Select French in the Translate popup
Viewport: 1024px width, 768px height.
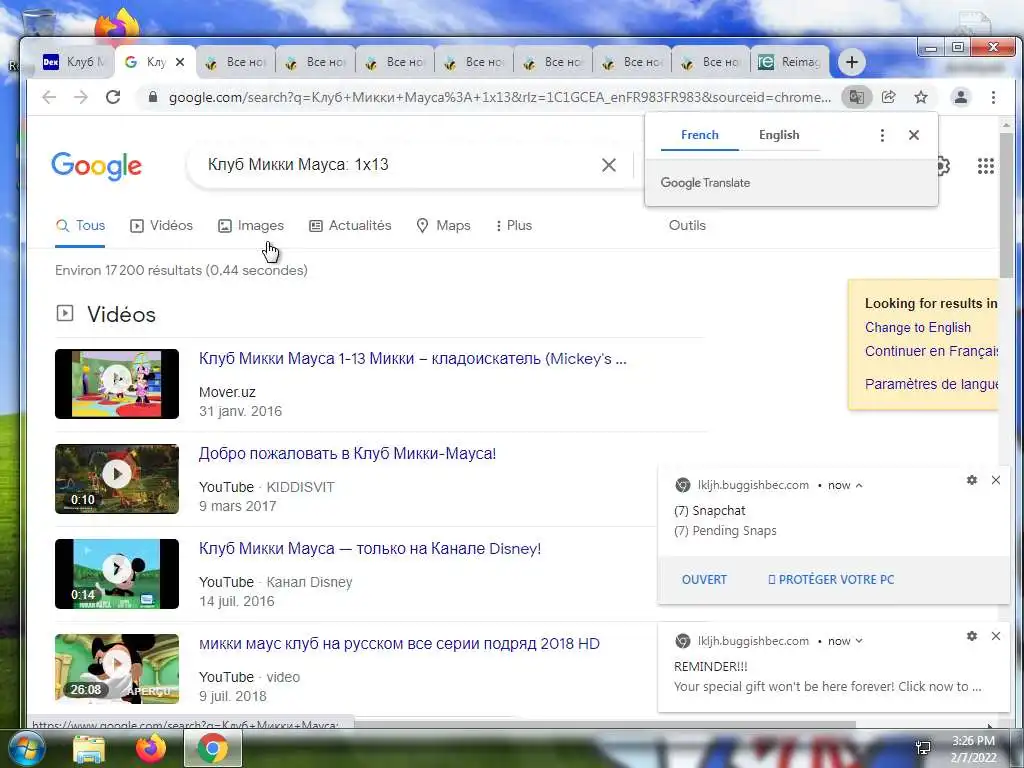point(699,135)
